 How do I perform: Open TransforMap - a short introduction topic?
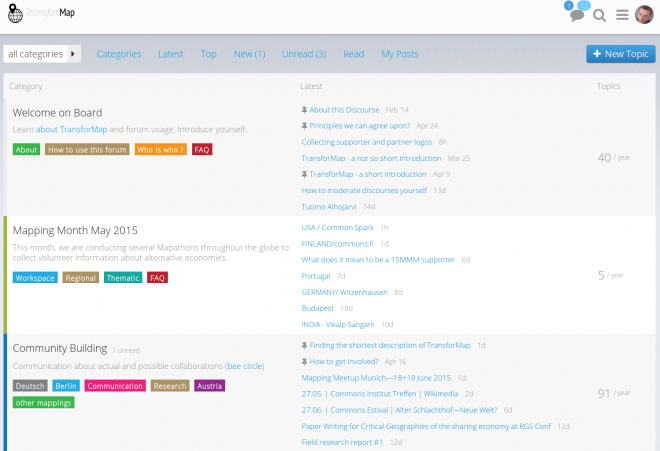coord(368,174)
